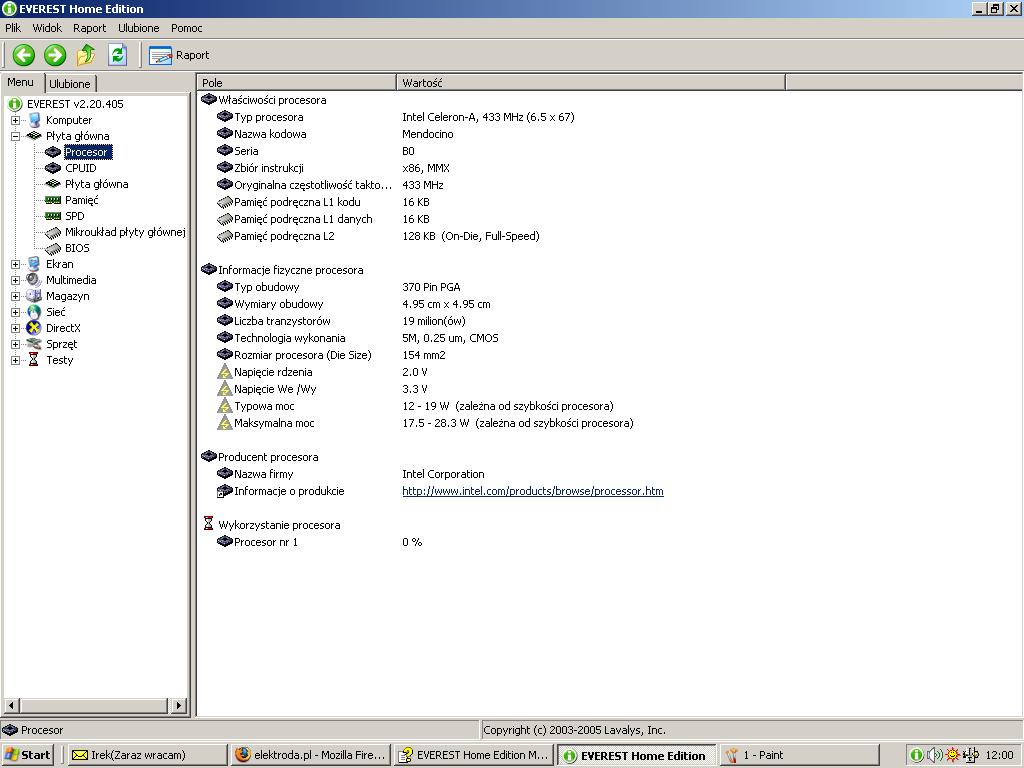Select EVEREST v2.20.405 root tree item
Screen dimensions: 1024x768
click(x=74, y=104)
